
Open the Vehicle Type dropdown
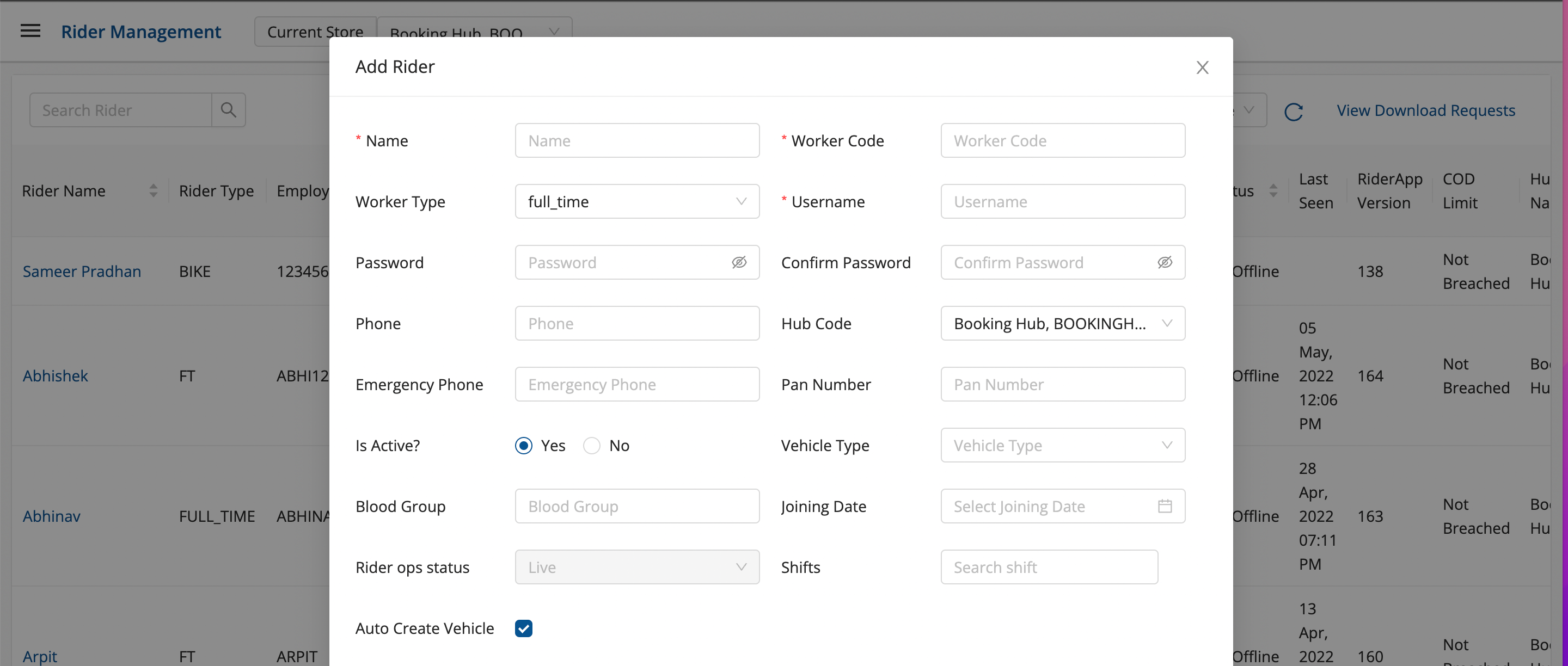point(1062,445)
